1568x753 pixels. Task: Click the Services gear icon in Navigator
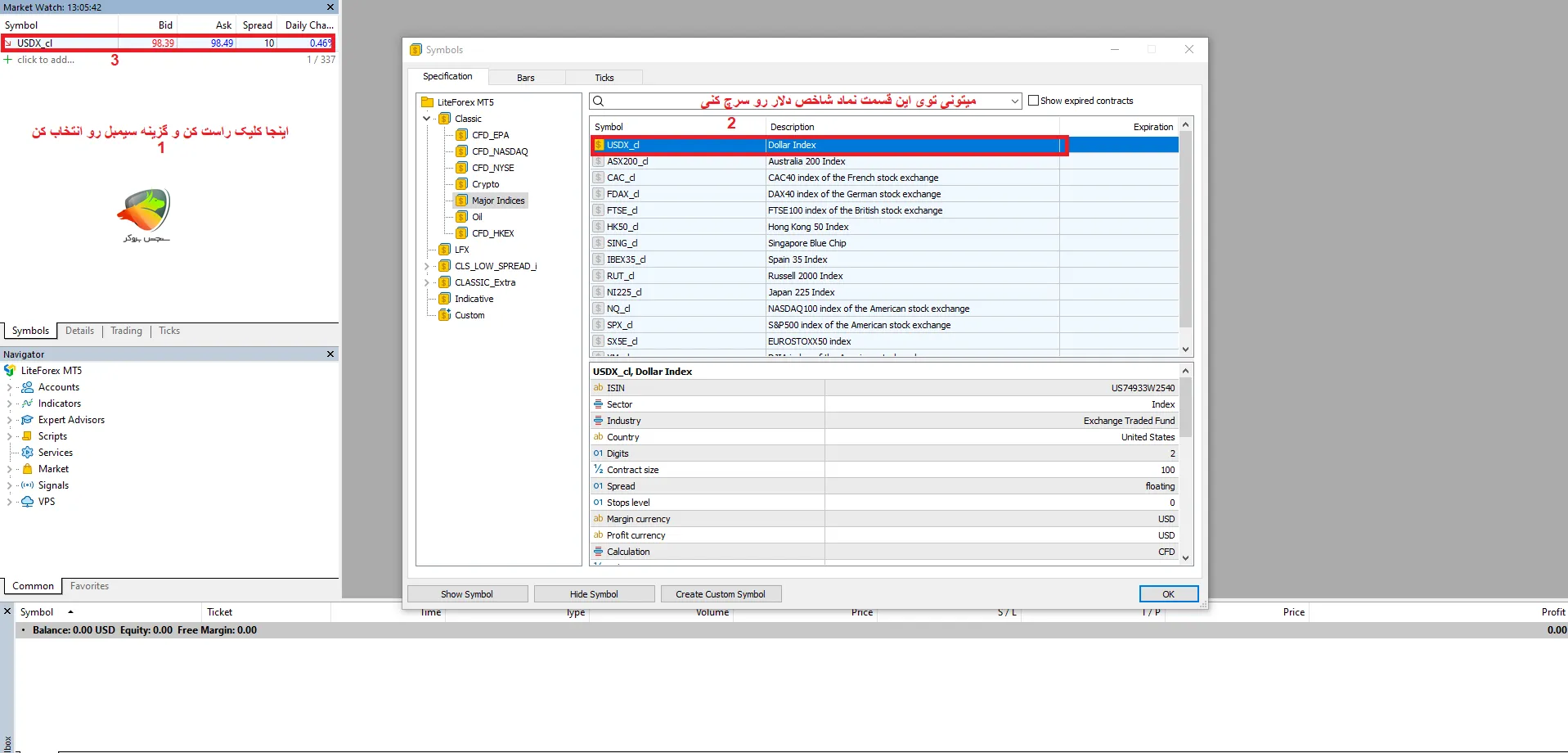(27, 453)
